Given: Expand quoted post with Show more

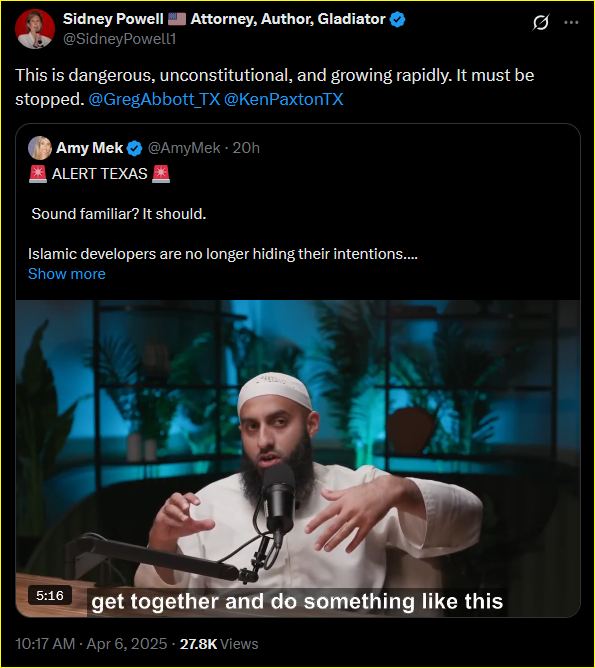Looking at the screenshot, I should (x=66, y=274).
